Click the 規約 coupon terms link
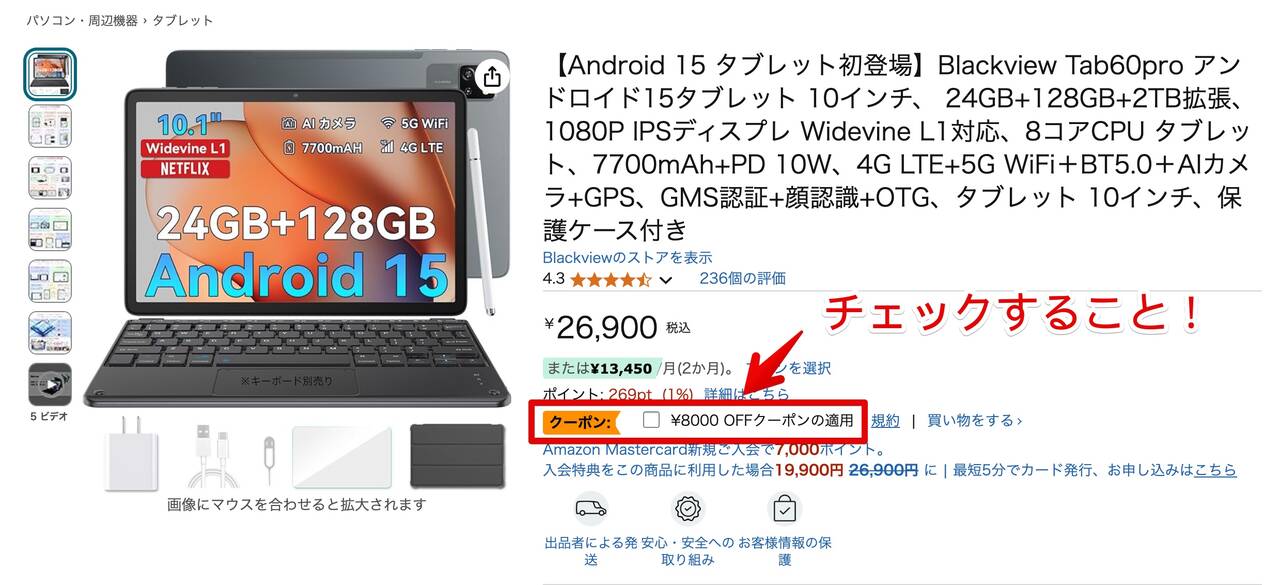 coord(885,420)
